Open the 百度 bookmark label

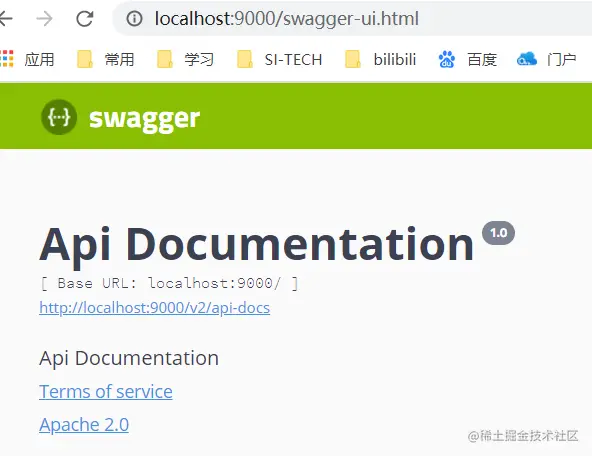tap(482, 60)
